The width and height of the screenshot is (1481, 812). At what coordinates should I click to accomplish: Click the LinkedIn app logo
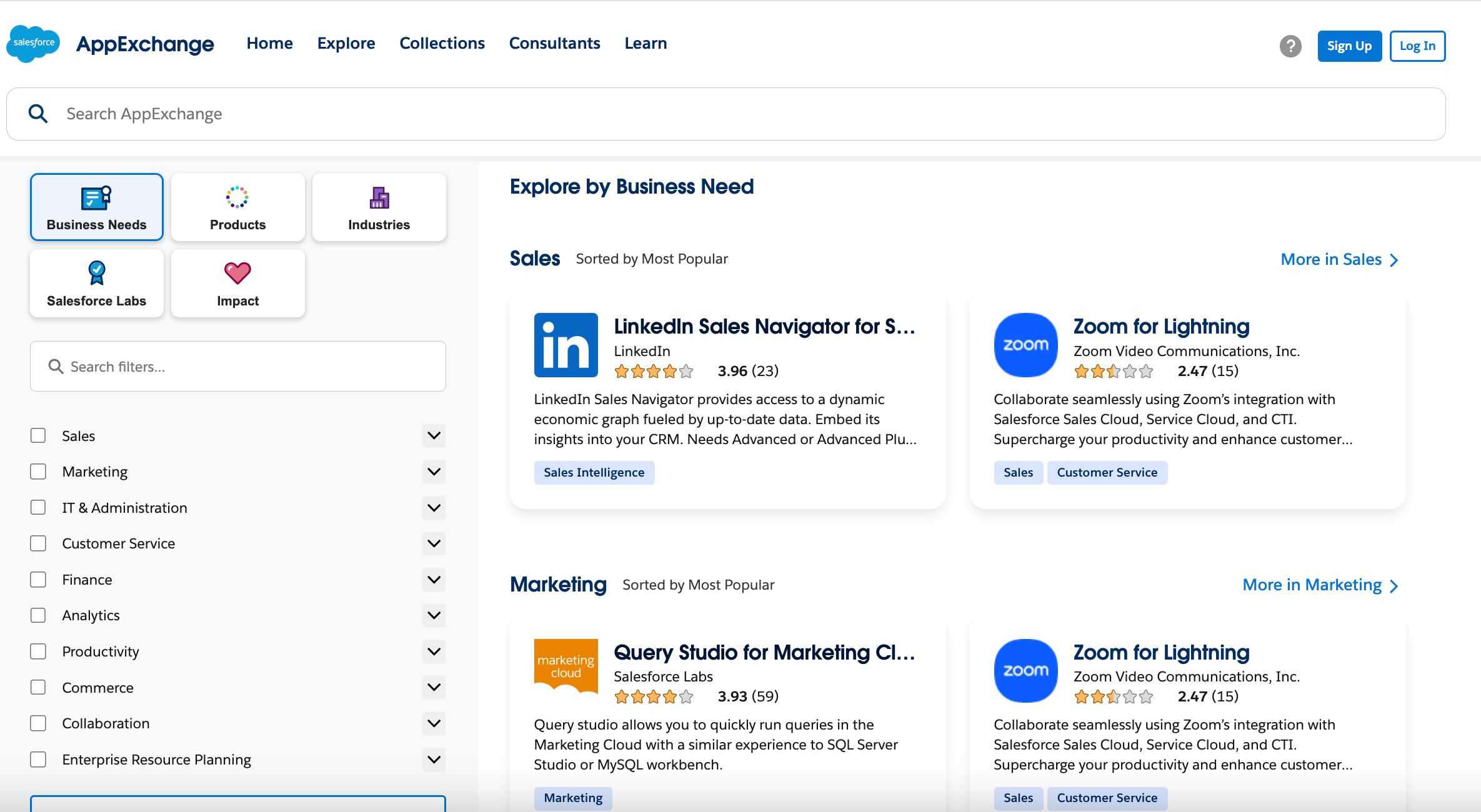pos(566,345)
